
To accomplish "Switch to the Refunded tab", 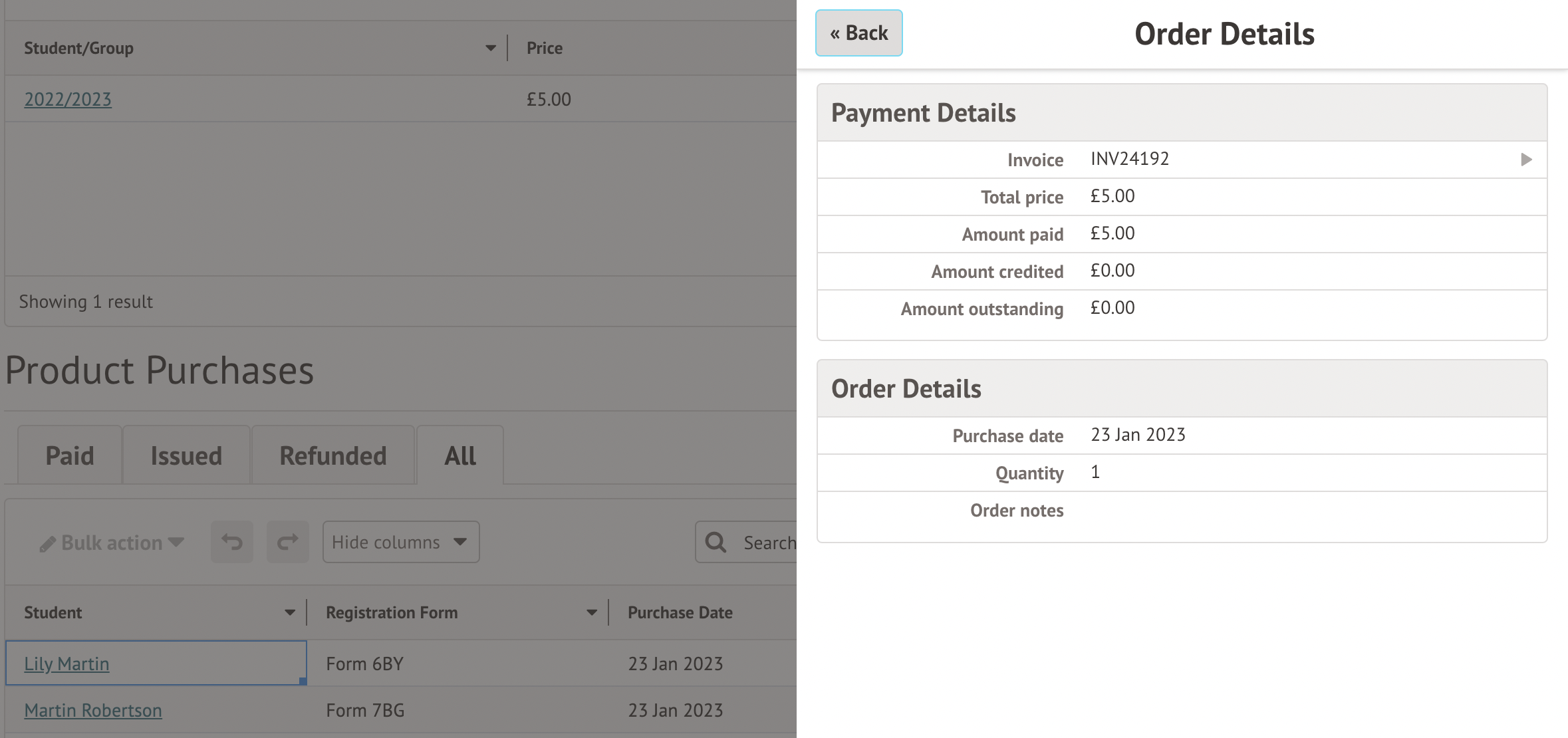I will point(332,456).
